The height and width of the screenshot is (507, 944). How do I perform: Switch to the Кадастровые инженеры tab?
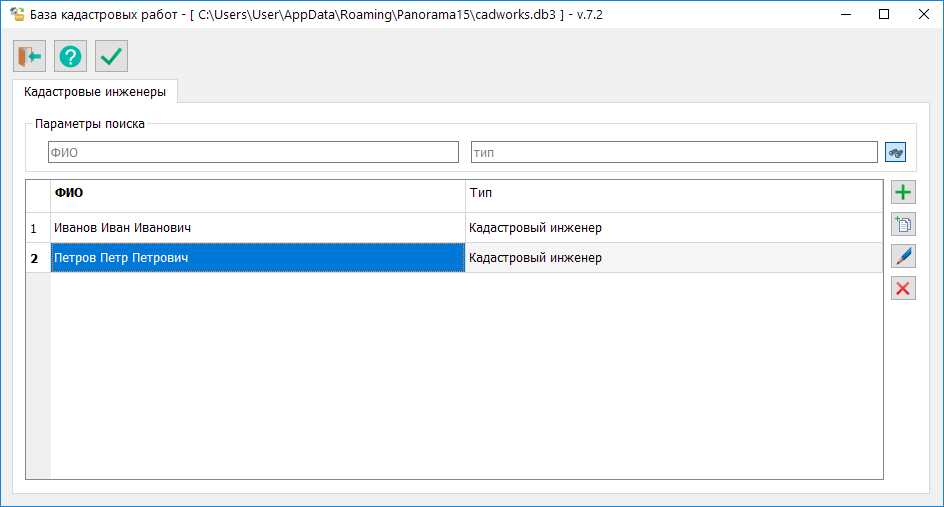click(x=95, y=92)
